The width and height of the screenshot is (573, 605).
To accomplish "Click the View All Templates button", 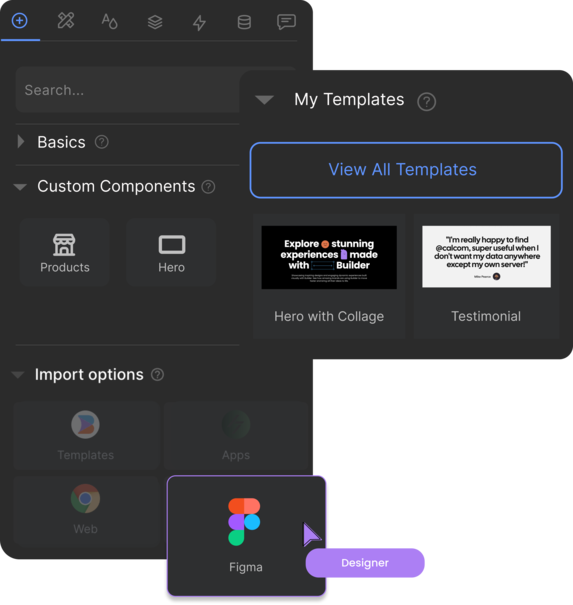I will [406, 170].
